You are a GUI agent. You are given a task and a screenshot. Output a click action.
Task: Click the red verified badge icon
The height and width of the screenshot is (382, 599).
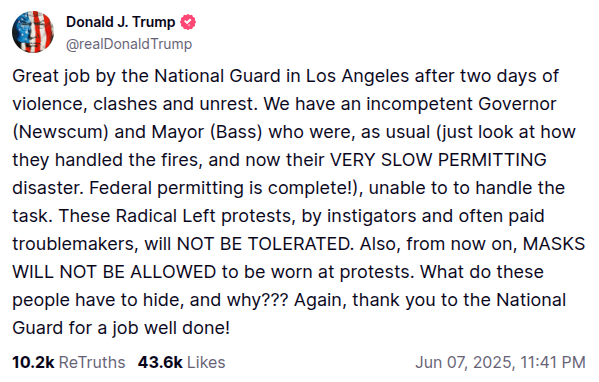pyautogui.click(x=188, y=22)
